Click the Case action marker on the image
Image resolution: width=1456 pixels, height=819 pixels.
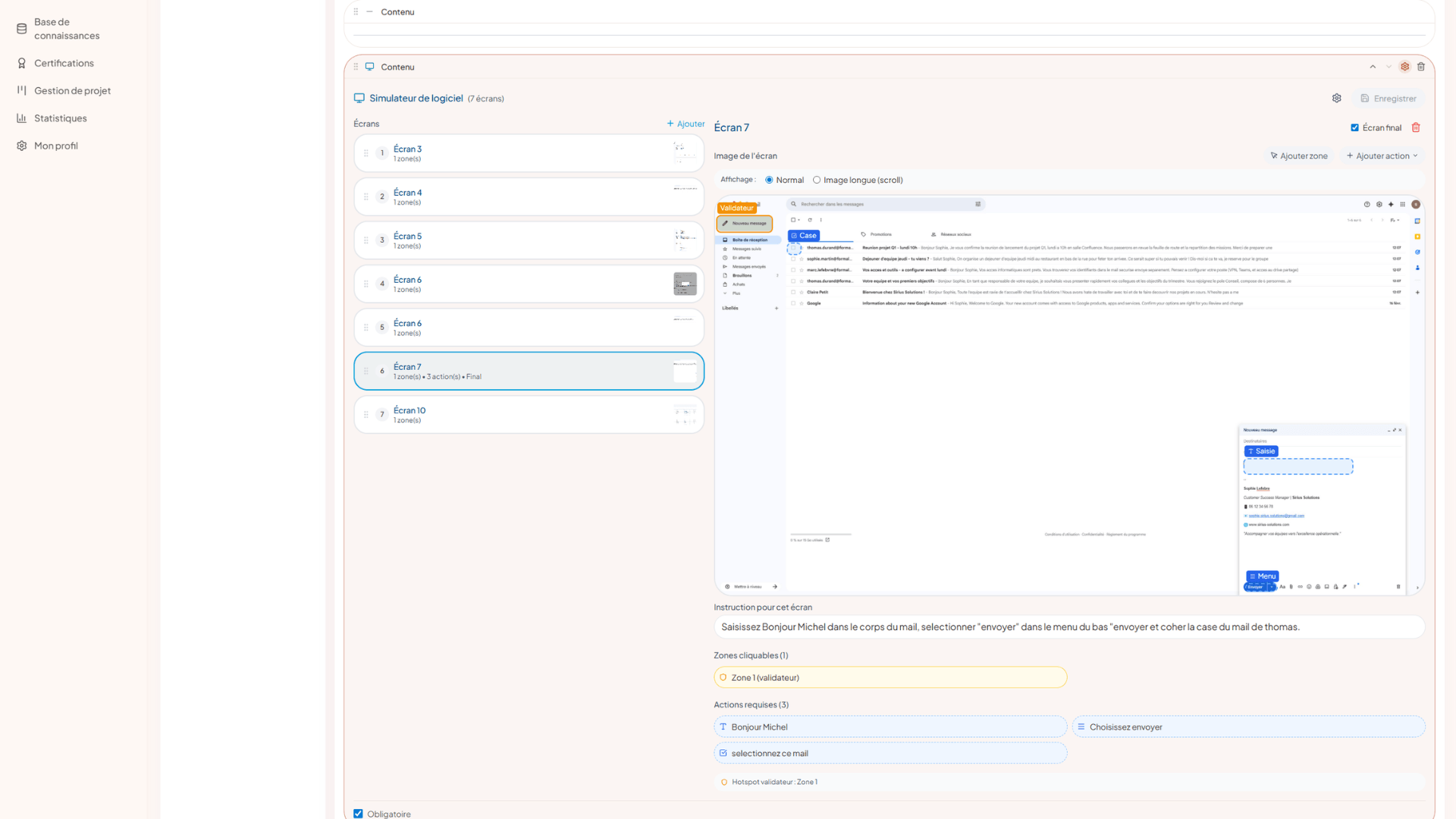coord(804,236)
